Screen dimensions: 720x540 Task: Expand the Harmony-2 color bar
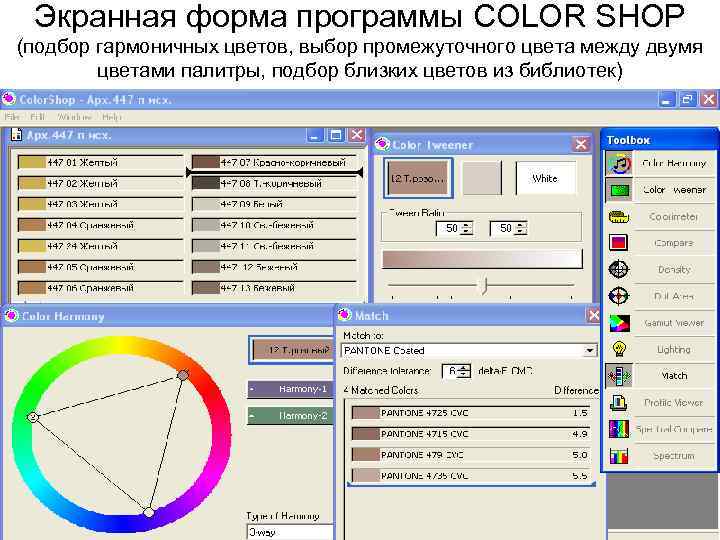point(290,416)
